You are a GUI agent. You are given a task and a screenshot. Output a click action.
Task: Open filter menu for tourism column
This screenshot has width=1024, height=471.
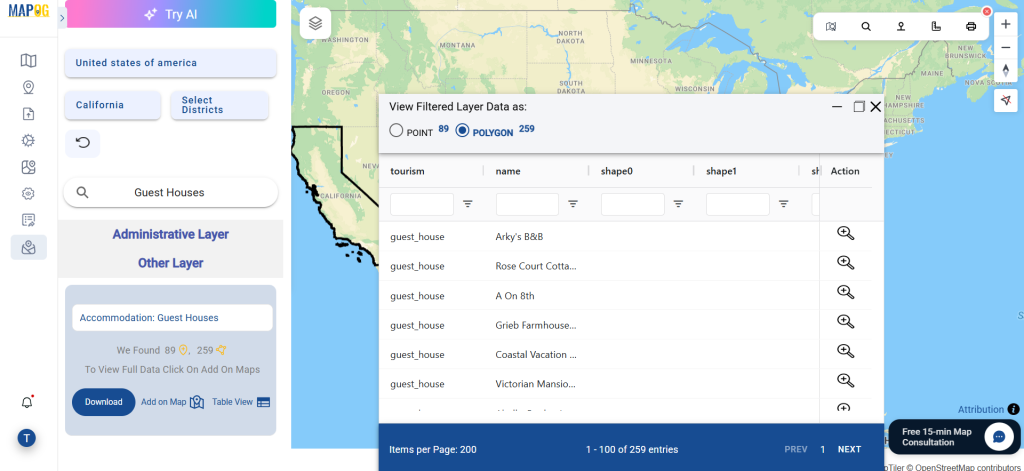click(468, 204)
